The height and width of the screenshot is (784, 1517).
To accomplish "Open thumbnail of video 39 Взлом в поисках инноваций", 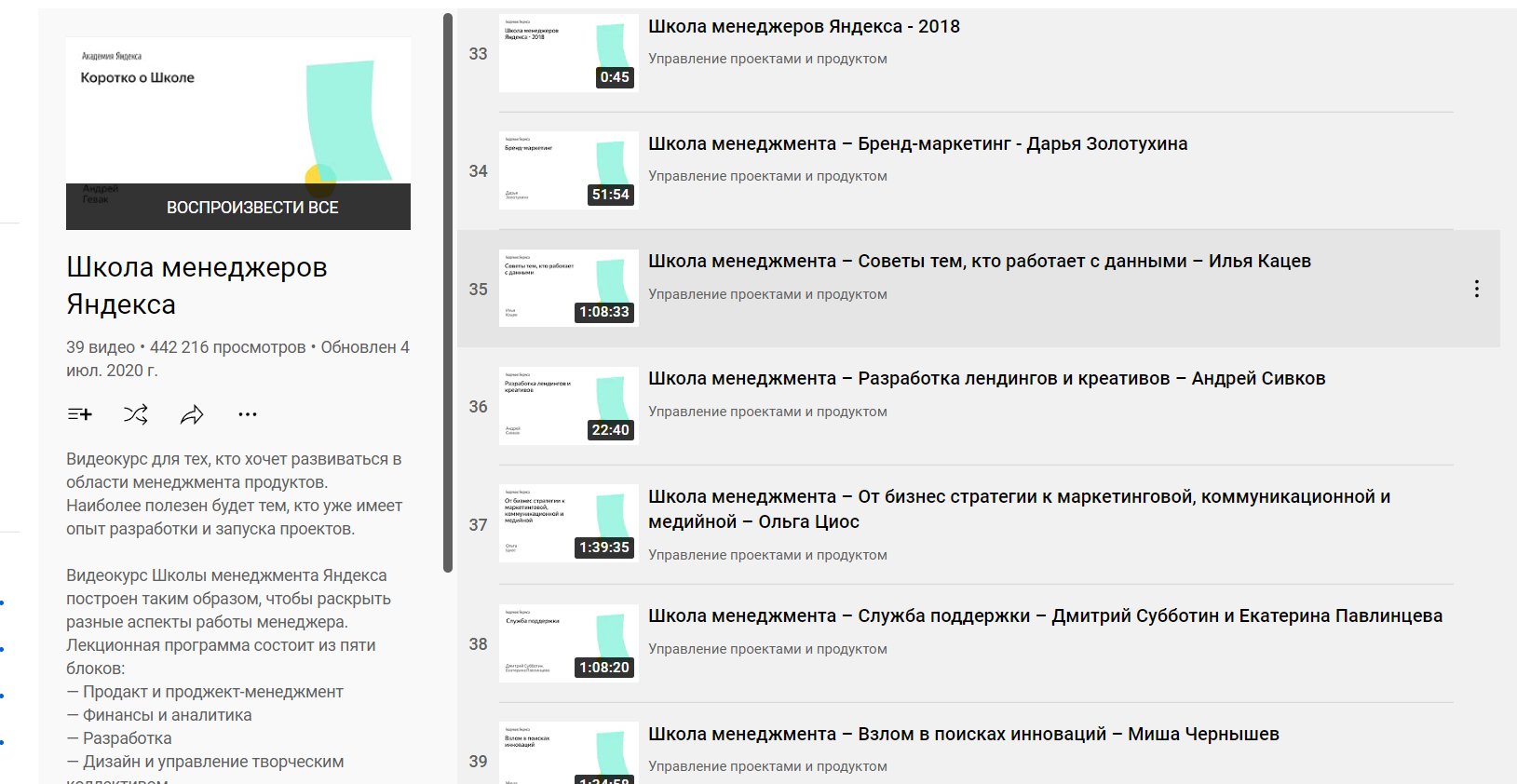I will coord(569,752).
